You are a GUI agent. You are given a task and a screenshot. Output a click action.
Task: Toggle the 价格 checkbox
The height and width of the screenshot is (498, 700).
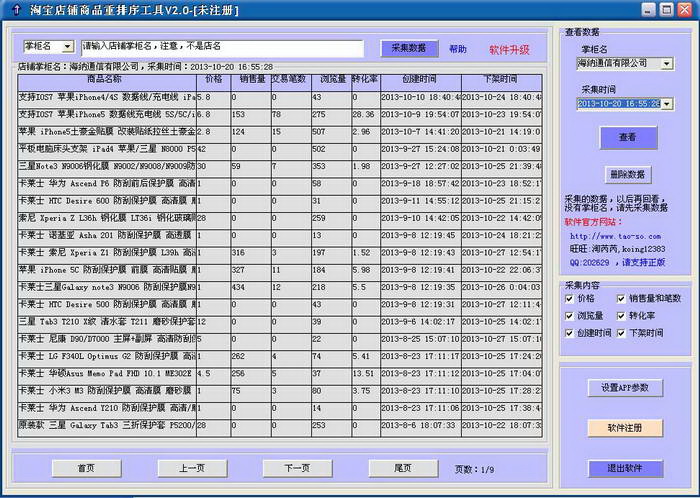(569, 299)
